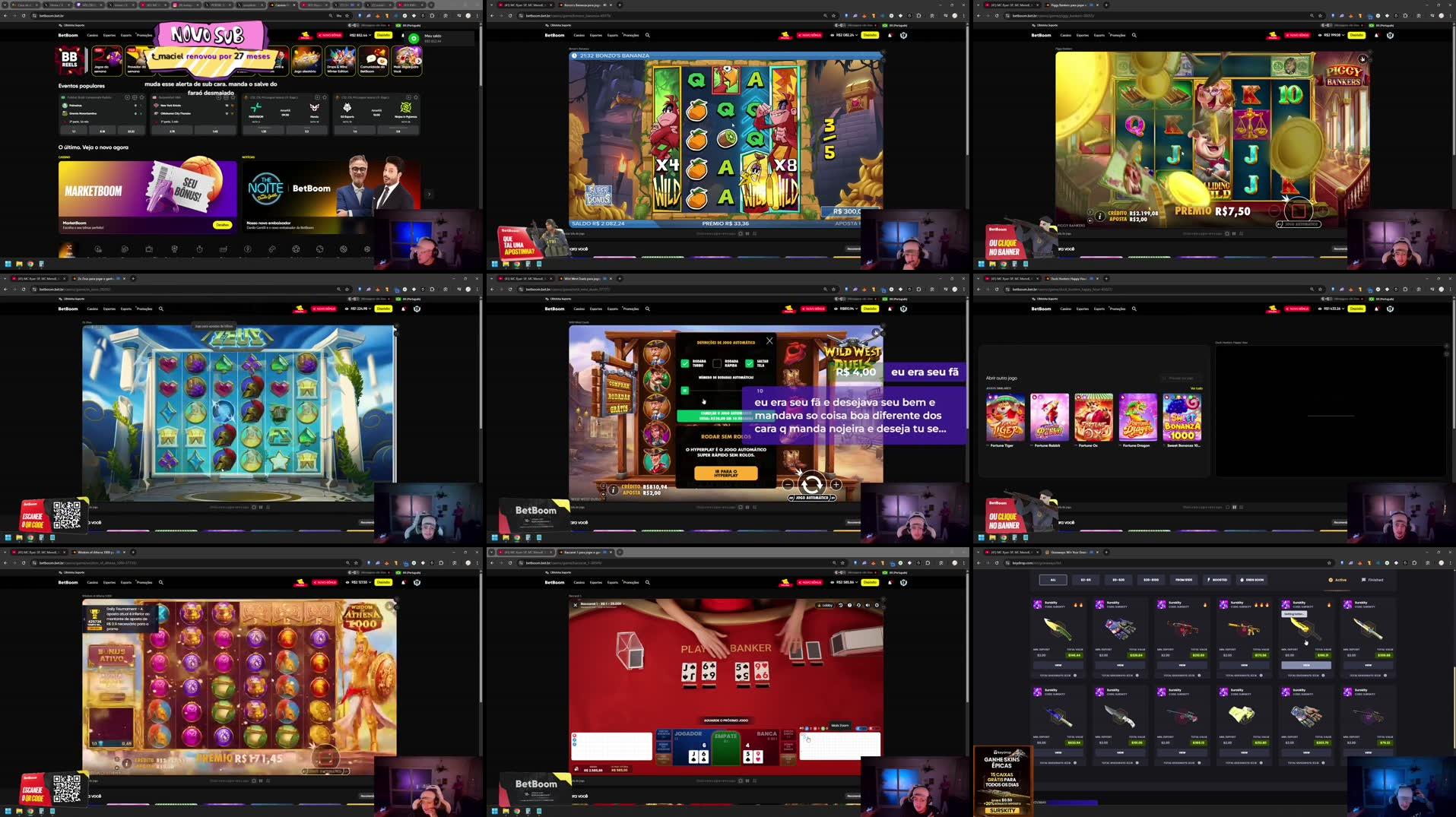Open the Jogo aleatório shortcut
Viewport: 1456px width, 817px height.
pyautogui.click(x=306, y=61)
